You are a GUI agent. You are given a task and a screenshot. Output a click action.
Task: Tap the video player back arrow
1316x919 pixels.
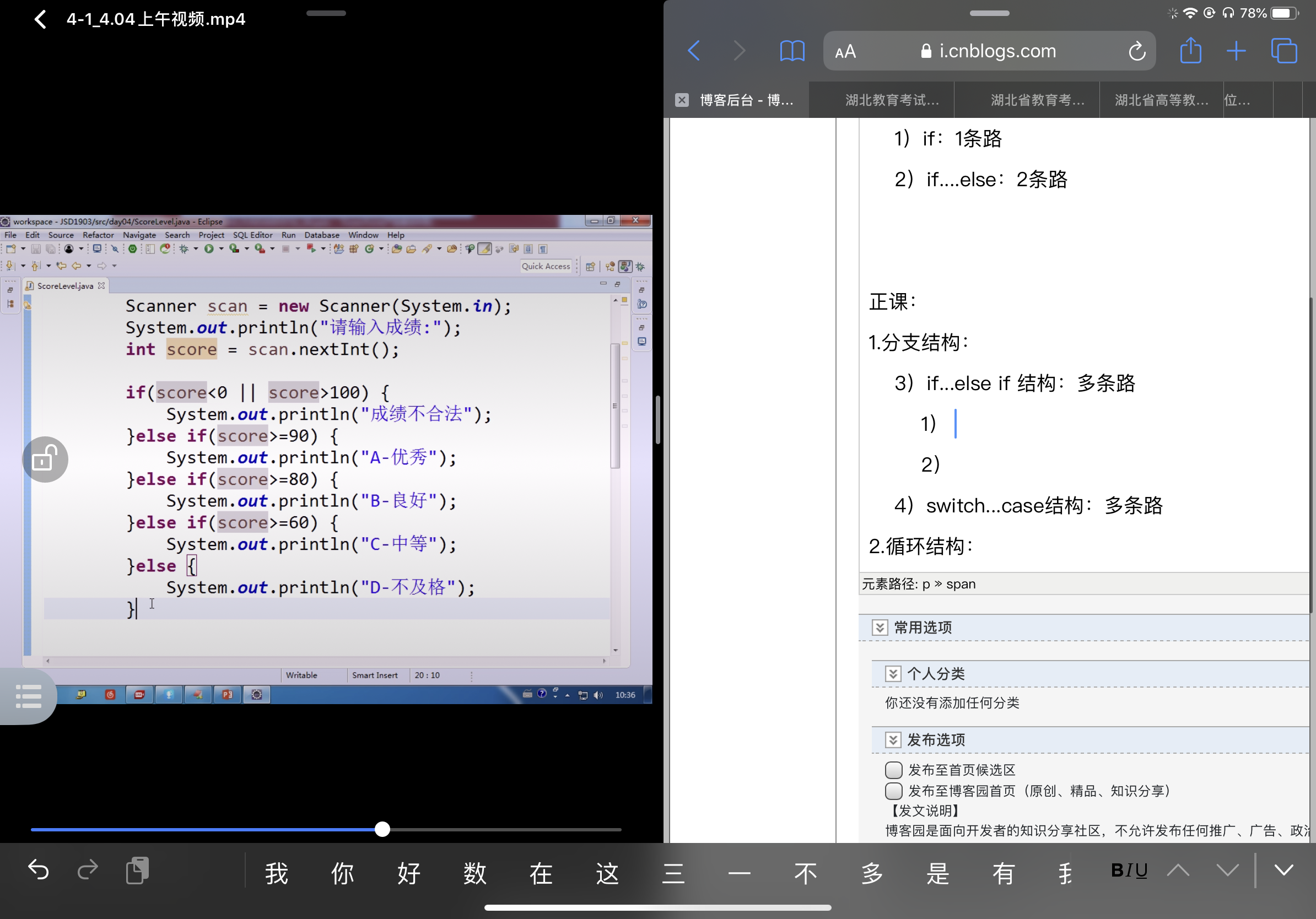(x=40, y=19)
